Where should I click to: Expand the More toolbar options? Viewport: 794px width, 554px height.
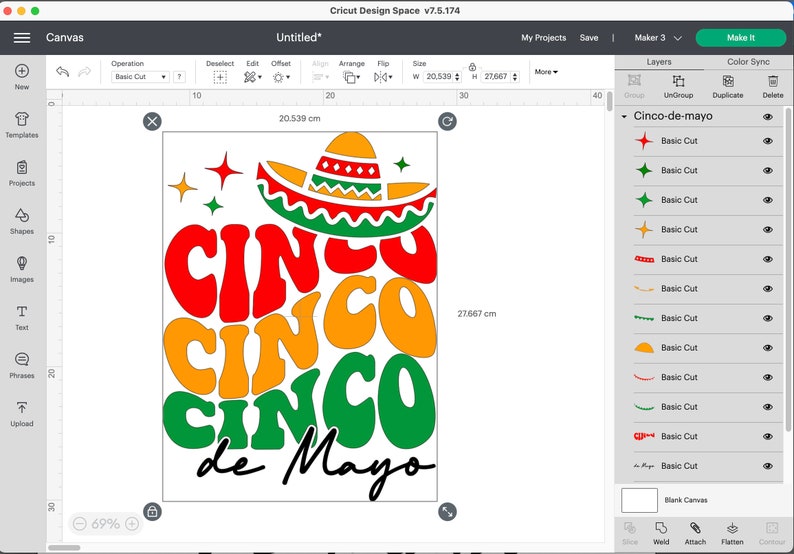(546, 72)
